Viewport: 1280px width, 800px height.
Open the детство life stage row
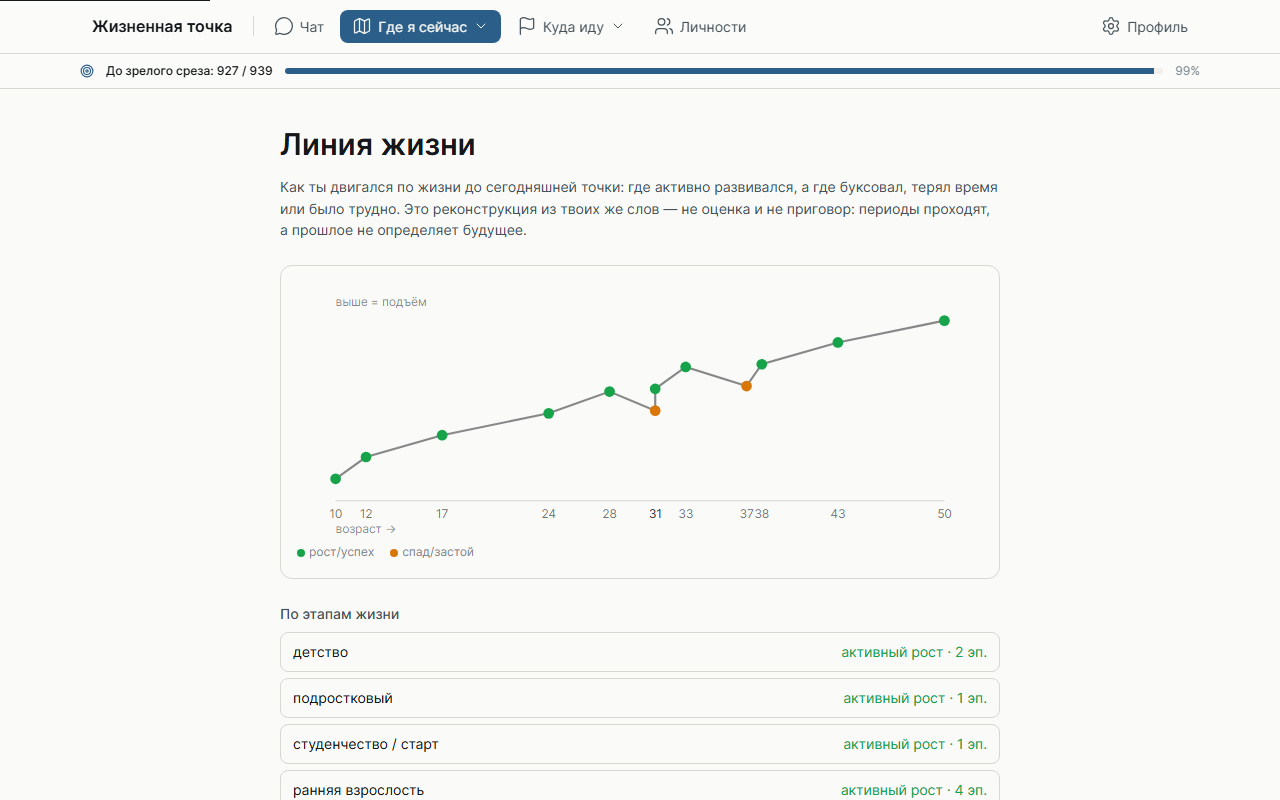point(640,652)
